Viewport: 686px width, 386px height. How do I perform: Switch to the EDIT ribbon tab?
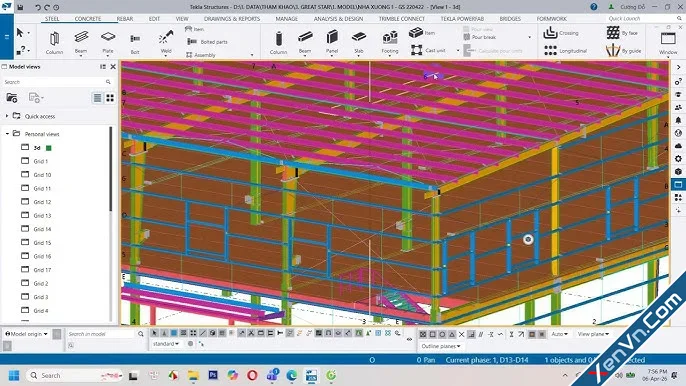tap(154, 19)
